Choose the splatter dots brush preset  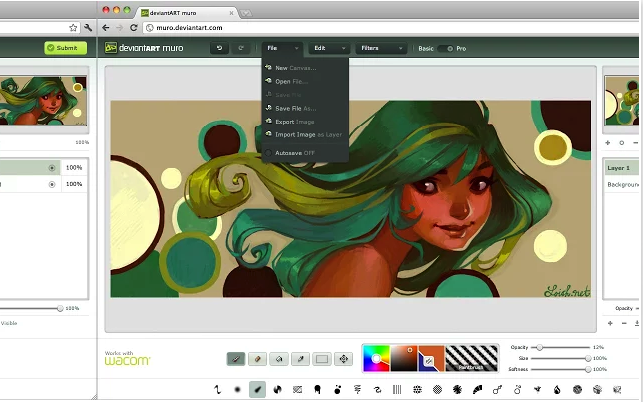[x=337, y=389]
